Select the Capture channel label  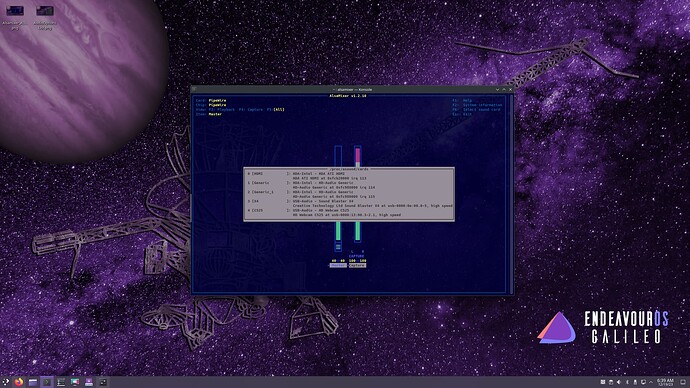pyautogui.click(x=357, y=265)
